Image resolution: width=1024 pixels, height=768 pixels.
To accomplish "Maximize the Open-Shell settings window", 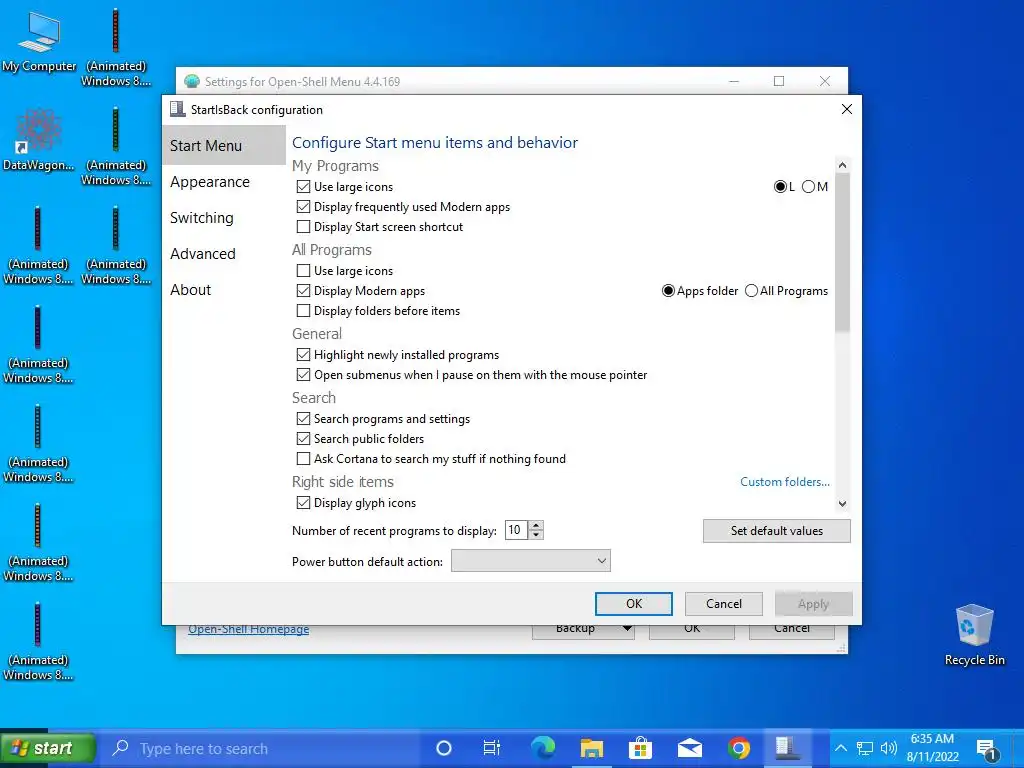I will [x=778, y=81].
